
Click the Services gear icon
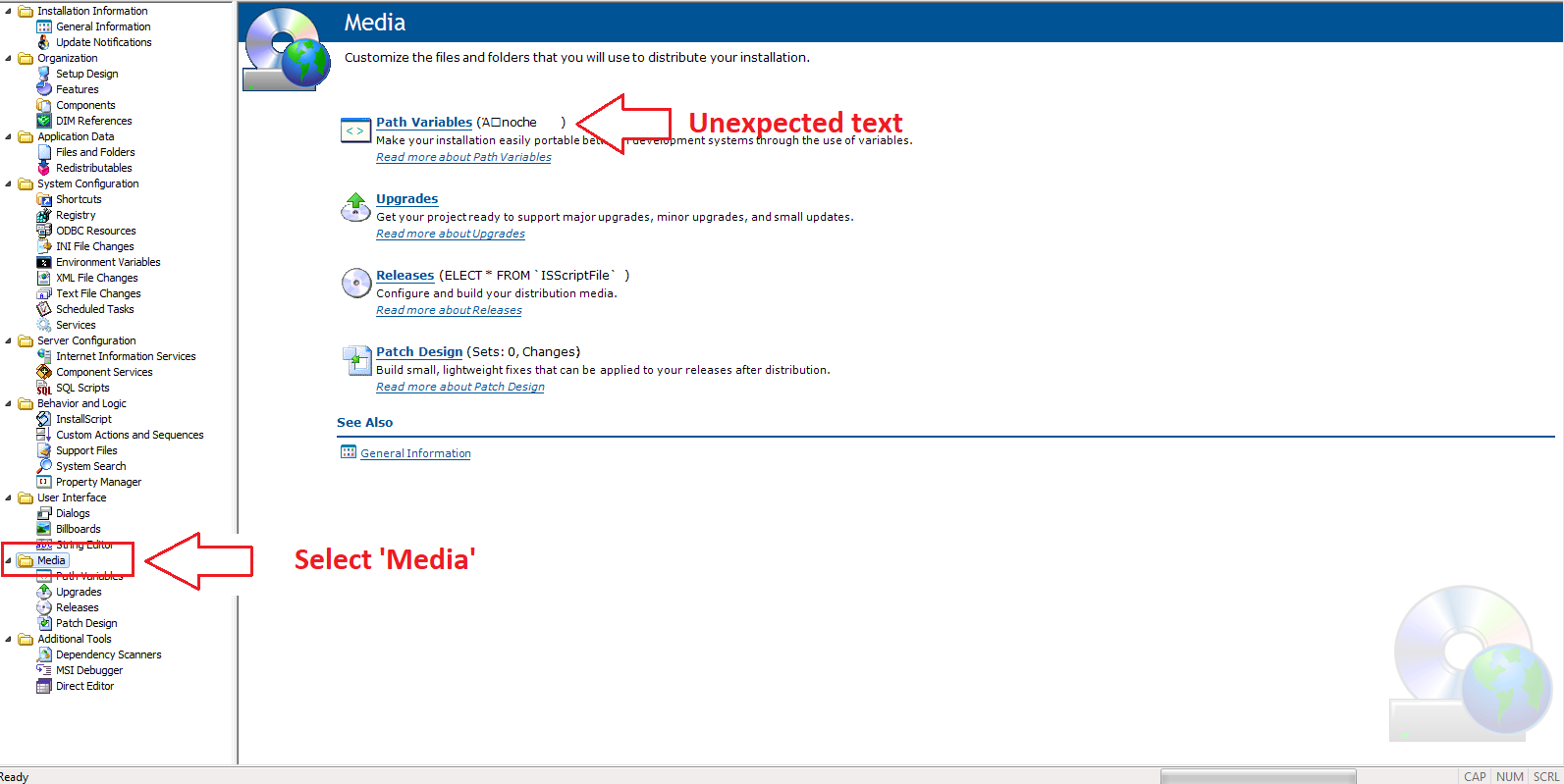tap(44, 325)
